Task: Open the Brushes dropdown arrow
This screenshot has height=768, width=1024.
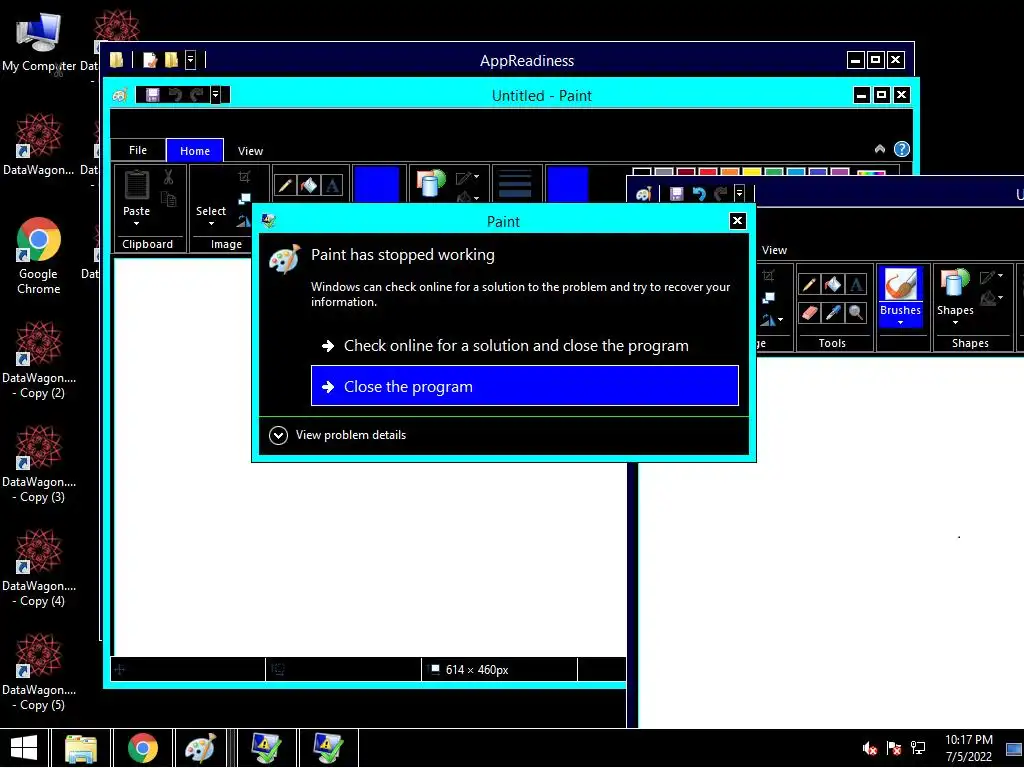Action: pyautogui.click(x=900, y=323)
